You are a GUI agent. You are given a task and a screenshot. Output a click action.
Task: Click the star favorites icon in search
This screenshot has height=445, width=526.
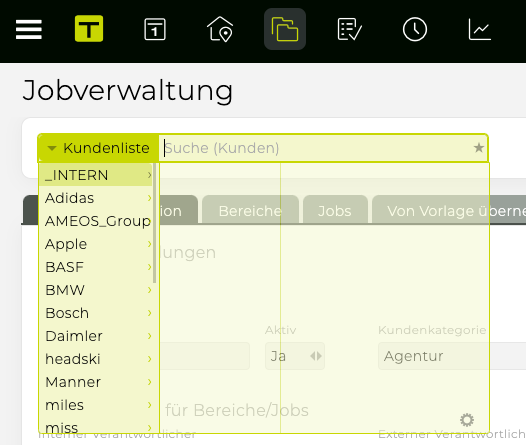point(479,148)
